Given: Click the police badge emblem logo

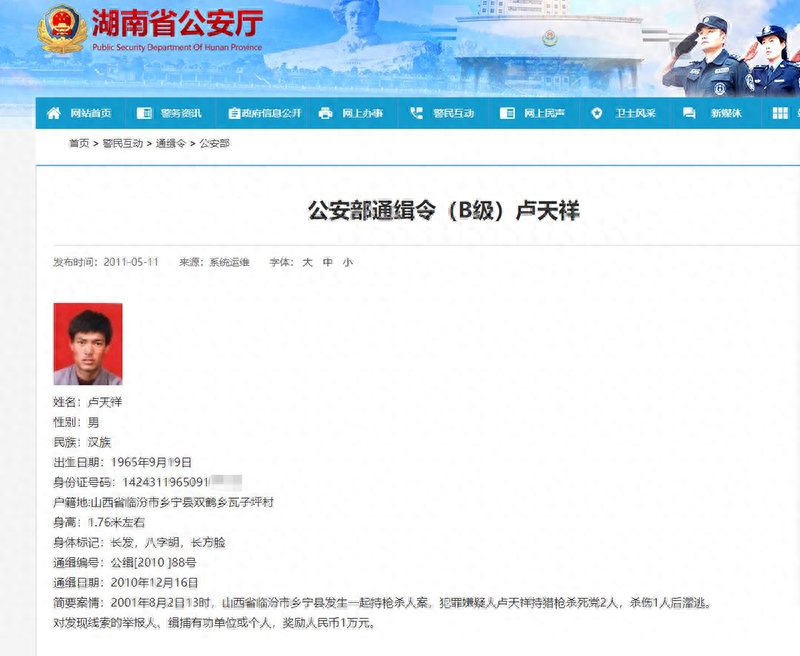Looking at the screenshot, I should click(x=62, y=30).
